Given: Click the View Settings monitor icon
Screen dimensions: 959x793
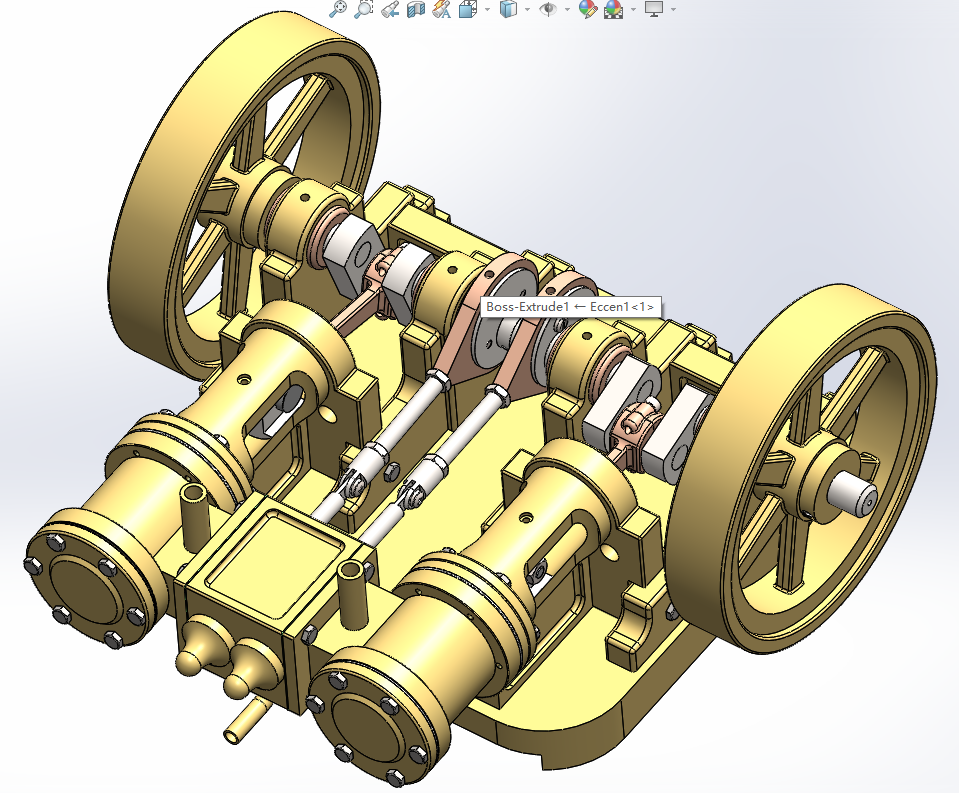Looking at the screenshot, I should click(654, 9).
